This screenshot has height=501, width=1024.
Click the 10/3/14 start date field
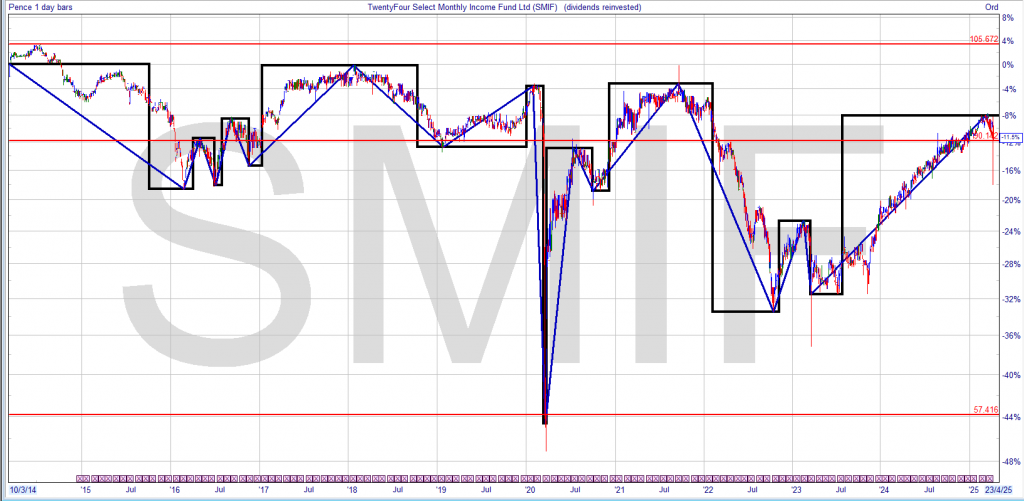[x=22, y=489]
